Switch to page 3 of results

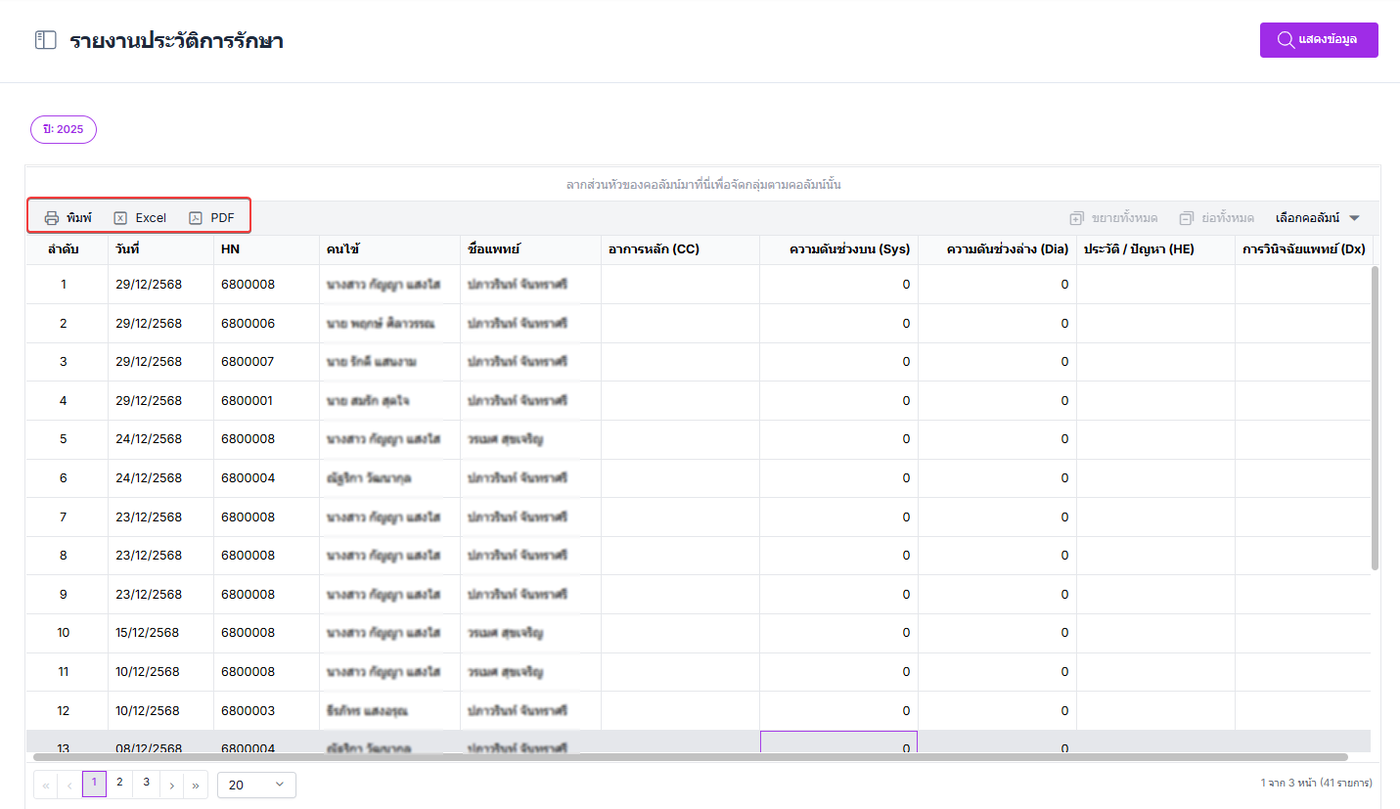pyautogui.click(x=146, y=783)
